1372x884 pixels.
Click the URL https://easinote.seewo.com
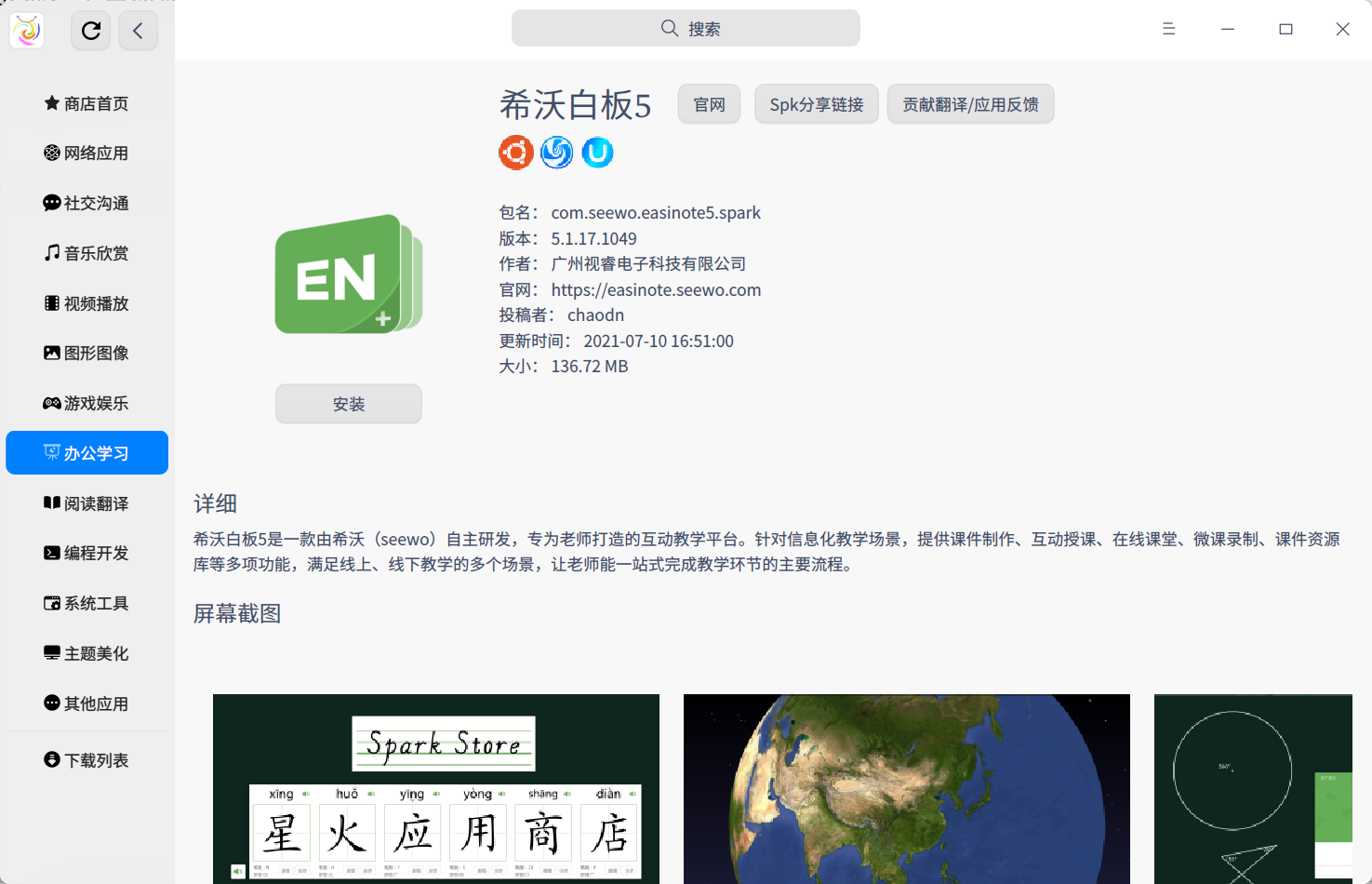[657, 289]
